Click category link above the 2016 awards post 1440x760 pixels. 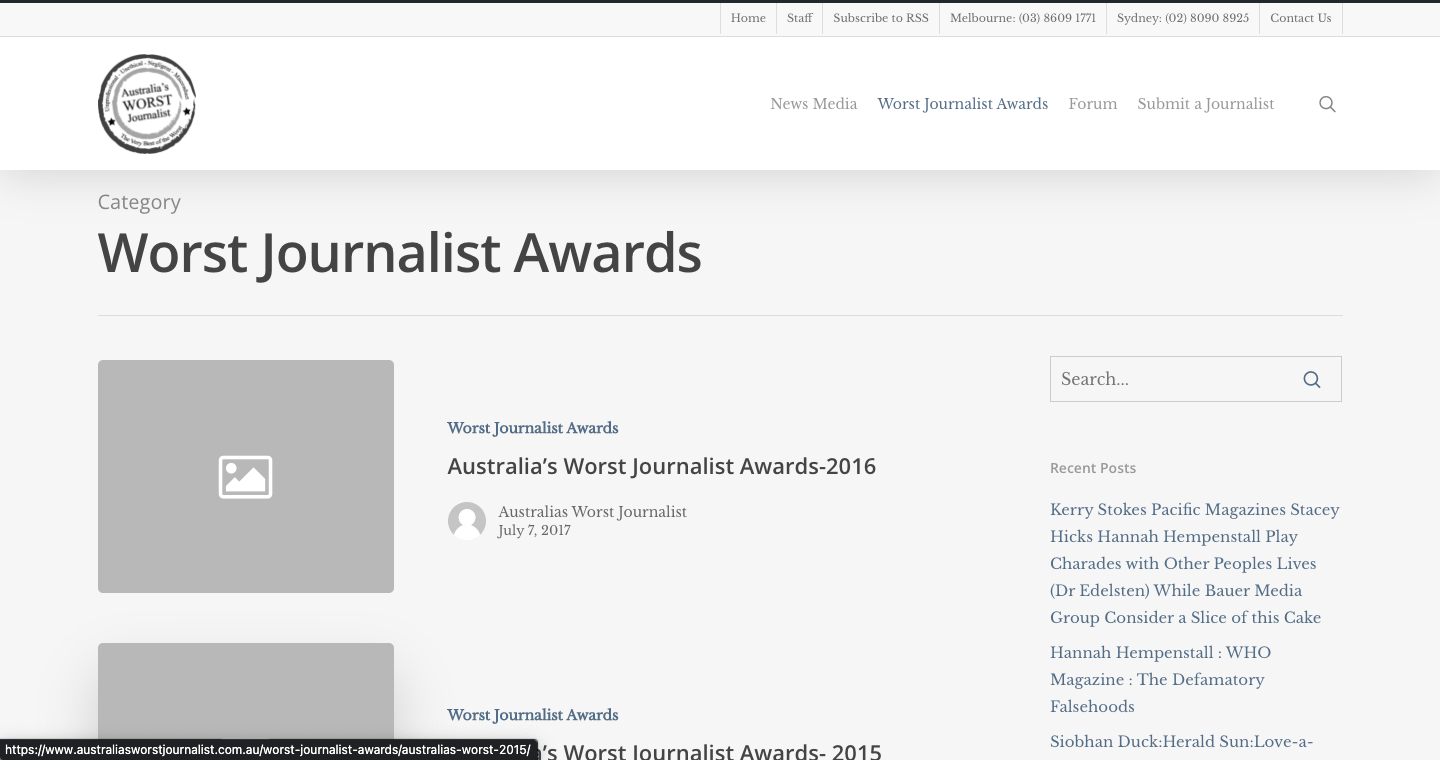533,428
